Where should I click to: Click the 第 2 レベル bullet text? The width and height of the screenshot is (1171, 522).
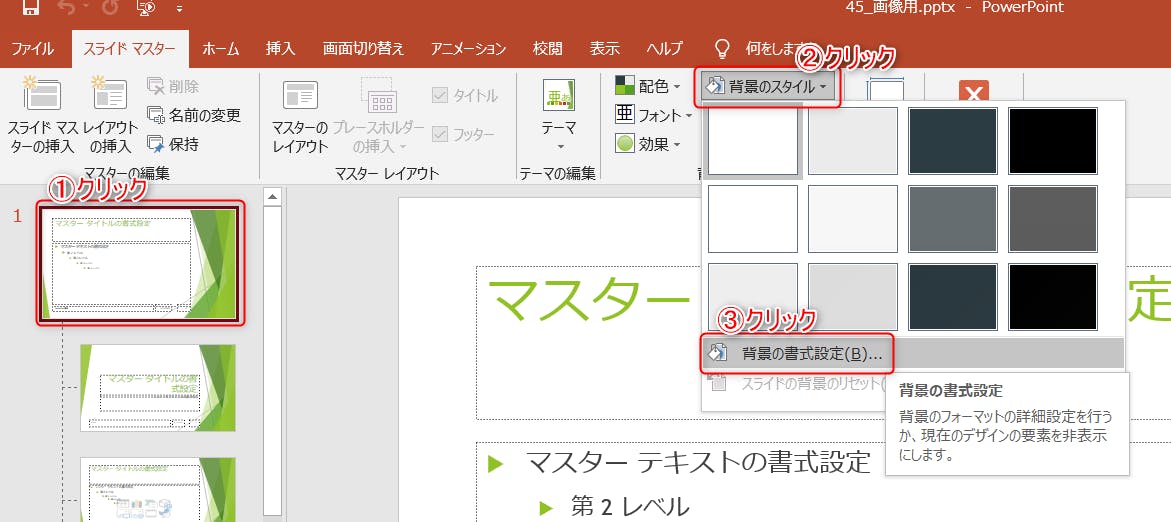coord(630,506)
